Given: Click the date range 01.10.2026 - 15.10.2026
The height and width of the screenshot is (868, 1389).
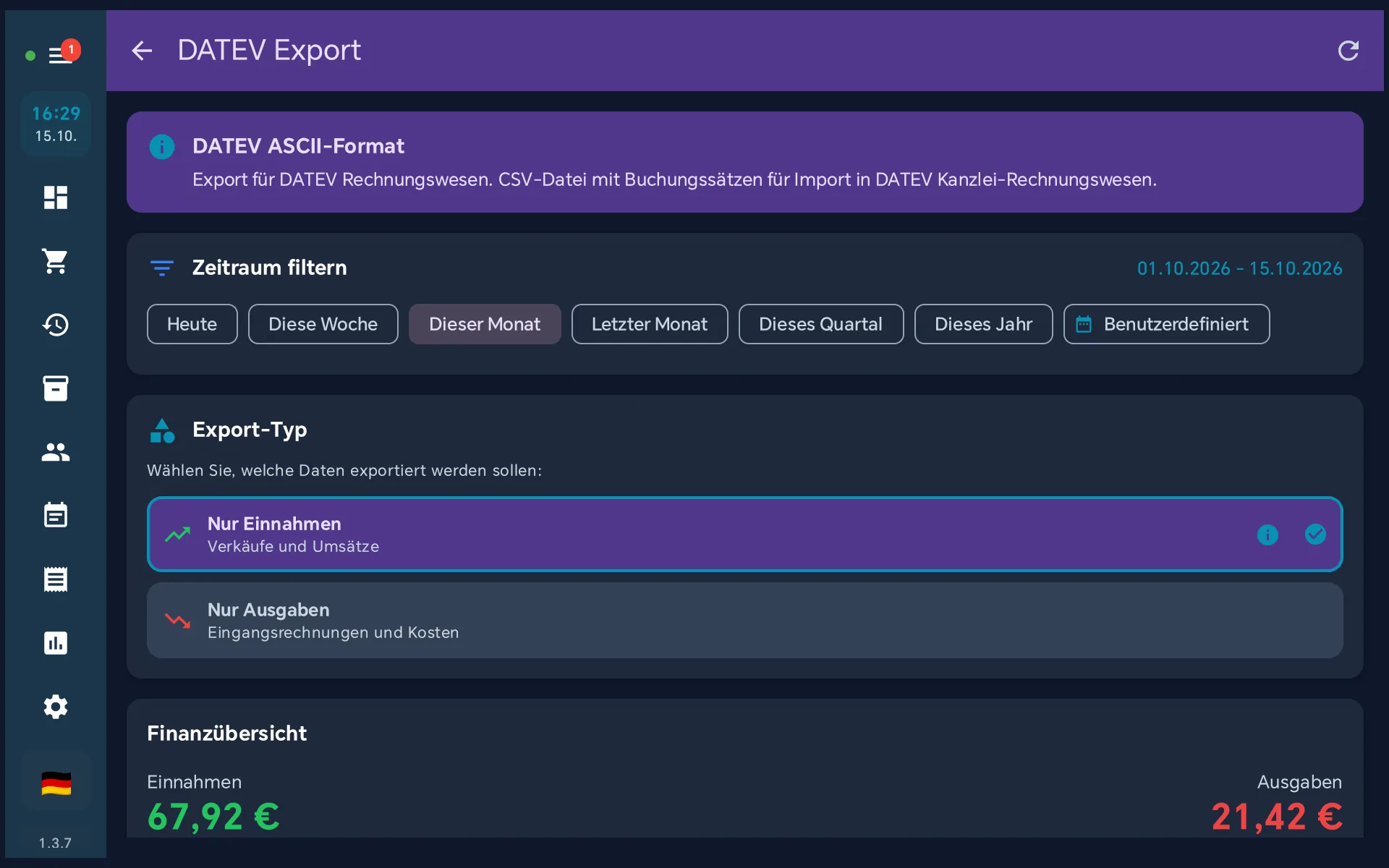Looking at the screenshot, I should click(1239, 268).
